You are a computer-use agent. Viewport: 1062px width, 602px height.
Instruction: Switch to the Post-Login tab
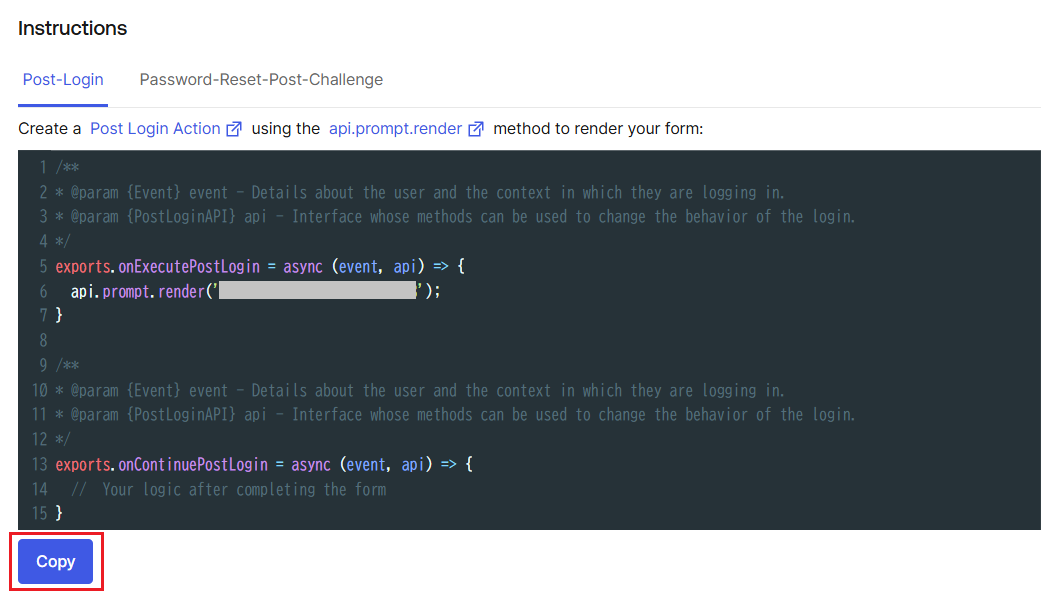coord(63,80)
